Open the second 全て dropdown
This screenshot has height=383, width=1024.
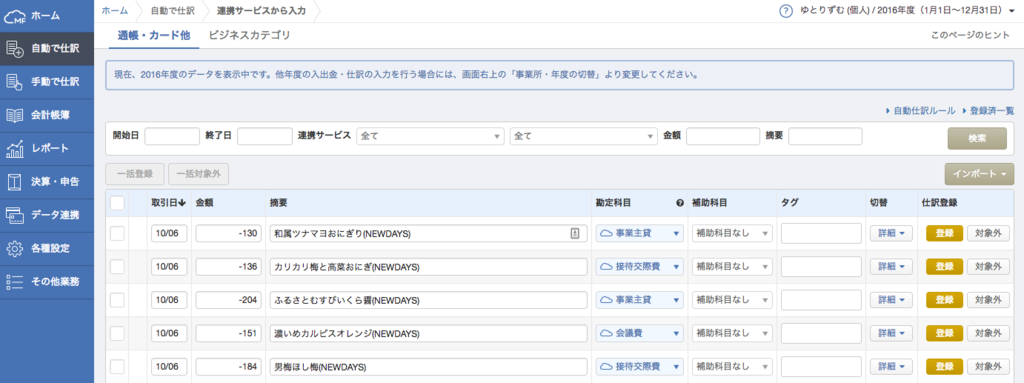point(584,136)
